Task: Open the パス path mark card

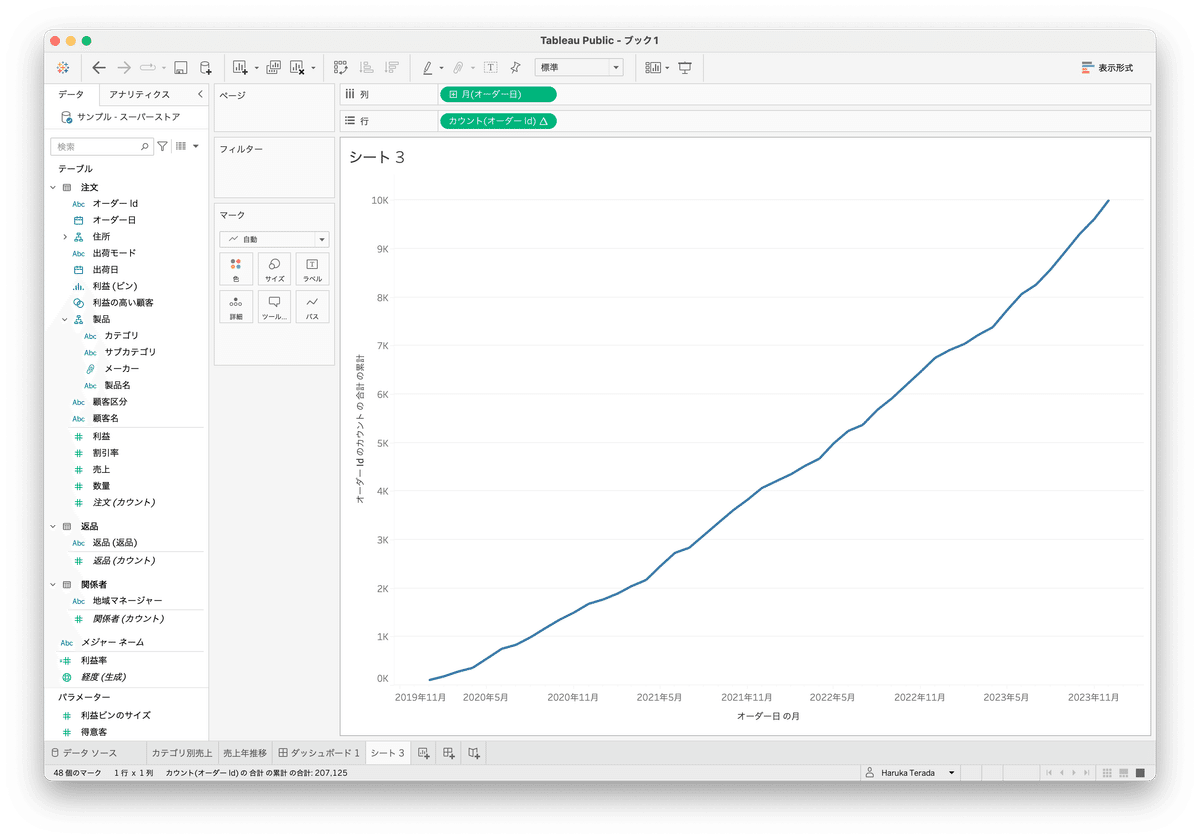Action: pyautogui.click(x=312, y=307)
